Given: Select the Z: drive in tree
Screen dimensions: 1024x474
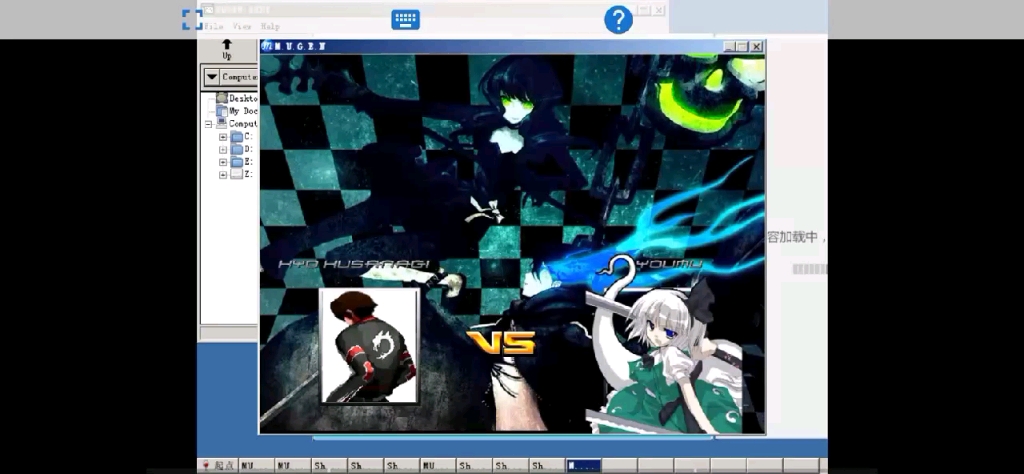Looking at the screenshot, I should coord(237,173).
